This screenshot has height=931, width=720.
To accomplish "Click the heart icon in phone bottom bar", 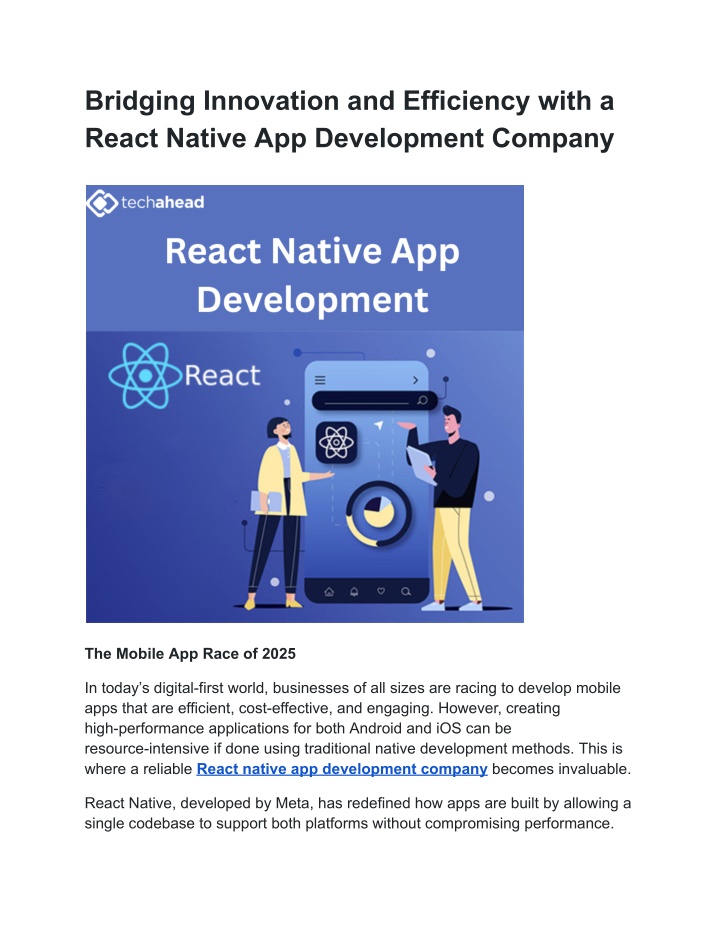I will (x=381, y=591).
